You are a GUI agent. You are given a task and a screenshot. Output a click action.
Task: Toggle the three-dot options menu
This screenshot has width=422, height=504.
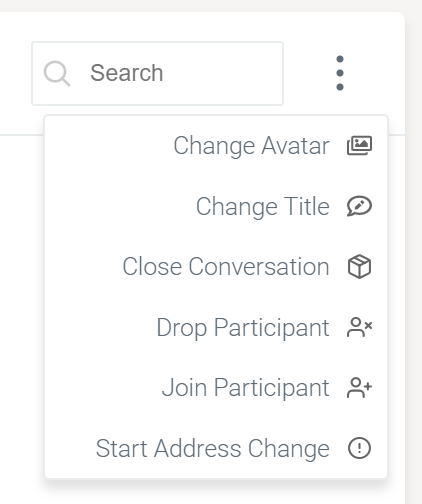340,73
